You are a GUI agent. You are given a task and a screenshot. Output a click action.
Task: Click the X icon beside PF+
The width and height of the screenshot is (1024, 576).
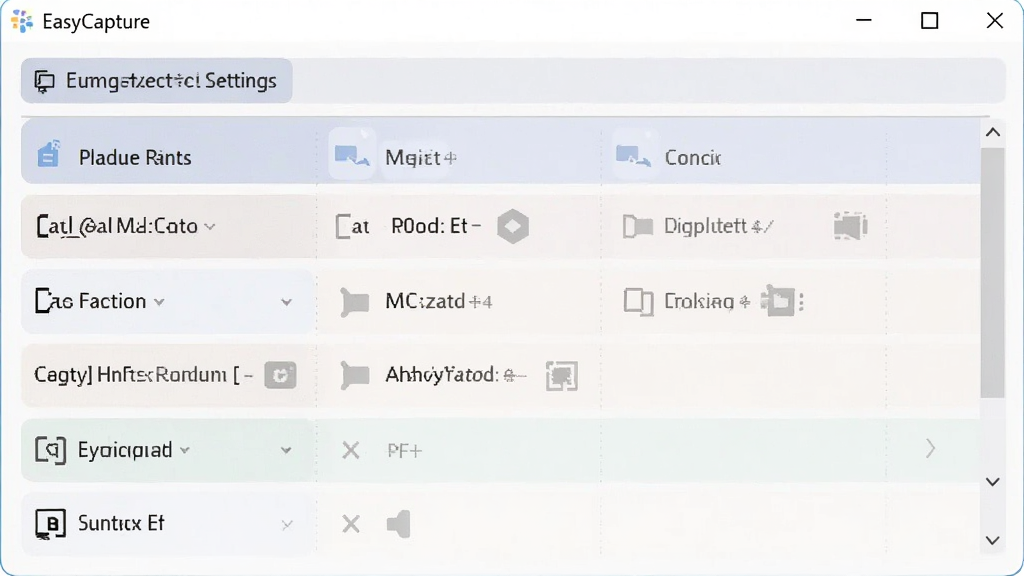[351, 450]
